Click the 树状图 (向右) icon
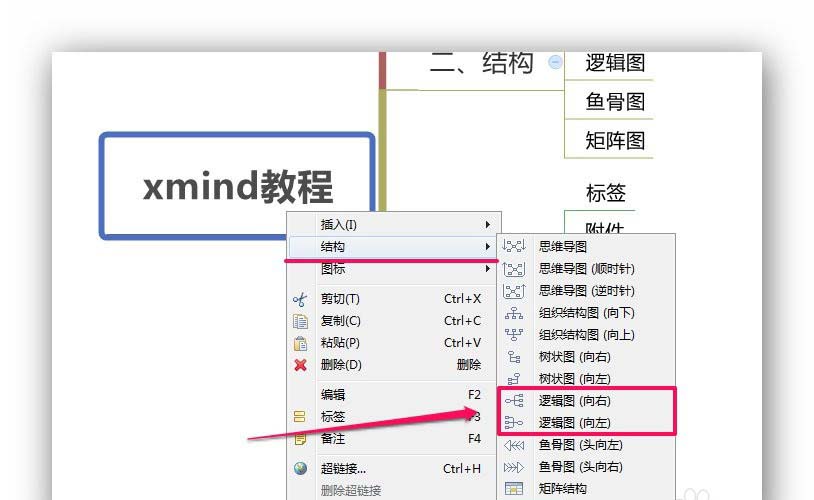 (x=514, y=357)
